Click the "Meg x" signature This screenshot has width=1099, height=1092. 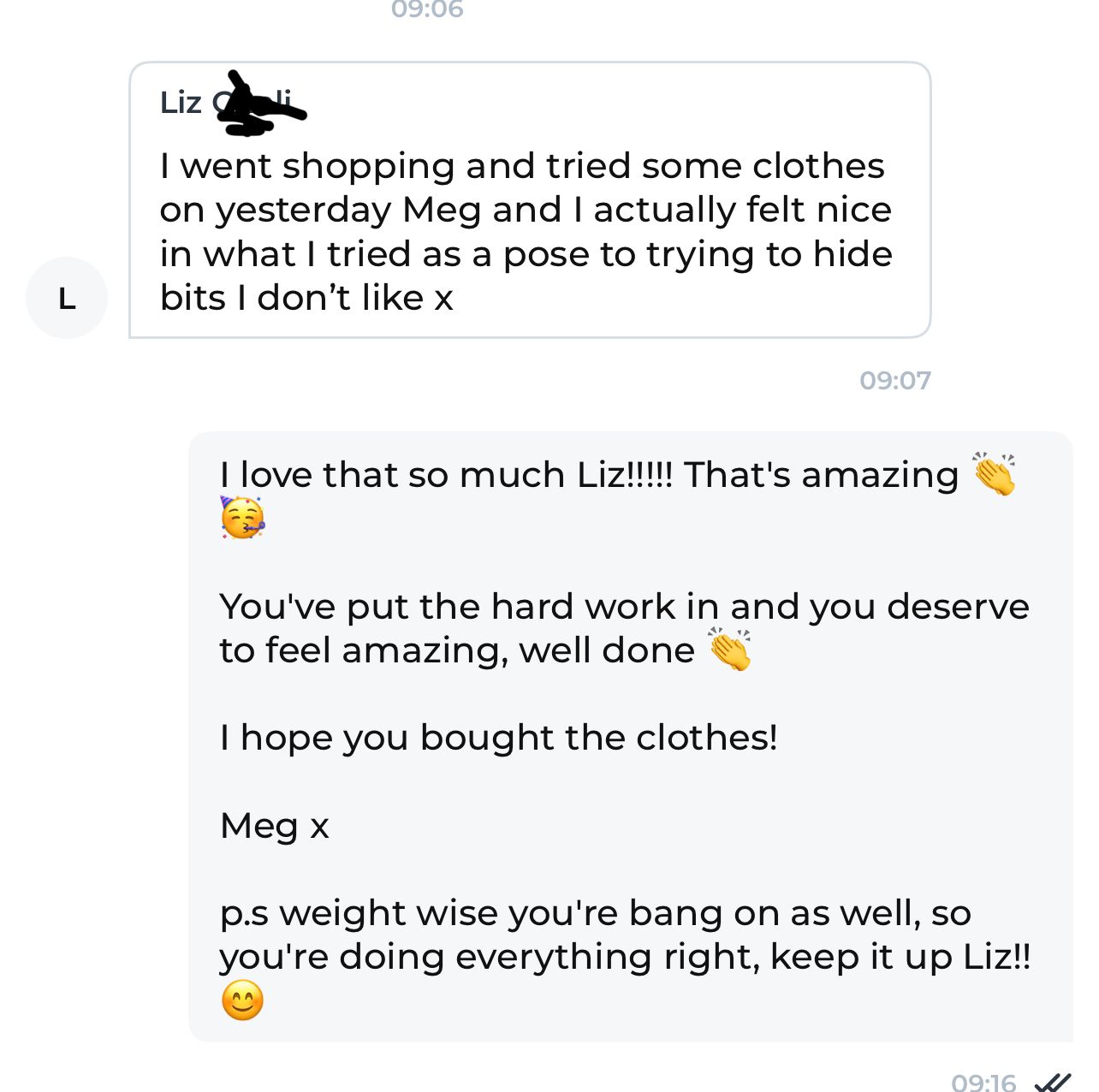(x=274, y=826)
